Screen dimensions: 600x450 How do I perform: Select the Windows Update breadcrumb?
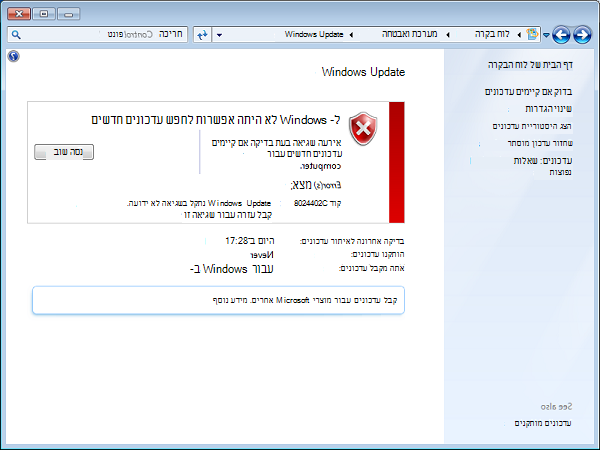314,34
